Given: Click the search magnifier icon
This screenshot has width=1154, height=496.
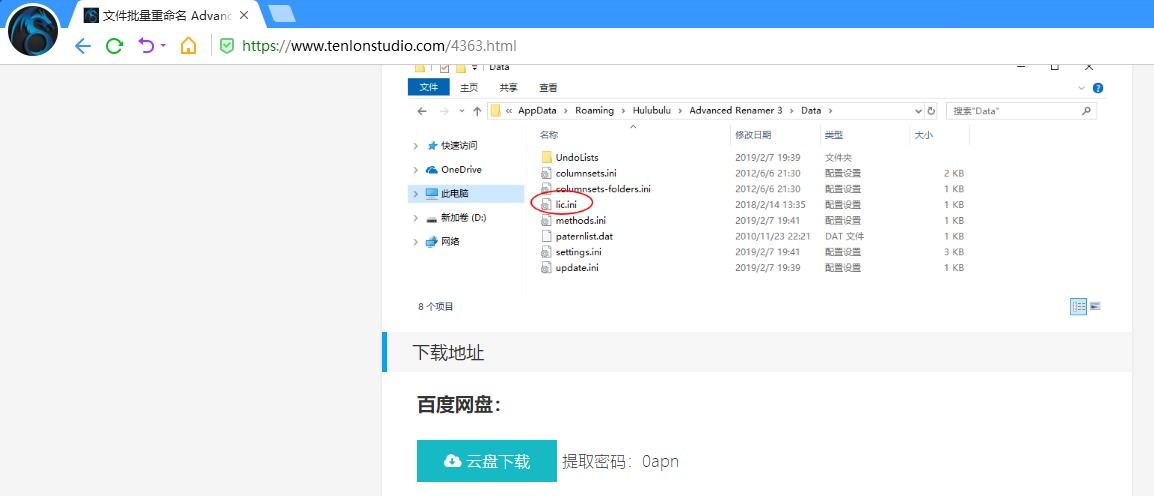Looking at the screenshot, I should point(1086,111).
